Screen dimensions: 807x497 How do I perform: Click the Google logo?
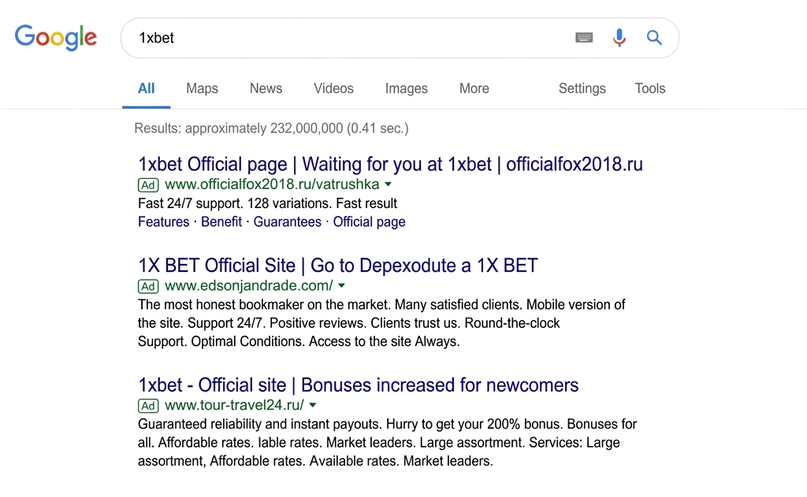tap(56, 38)
